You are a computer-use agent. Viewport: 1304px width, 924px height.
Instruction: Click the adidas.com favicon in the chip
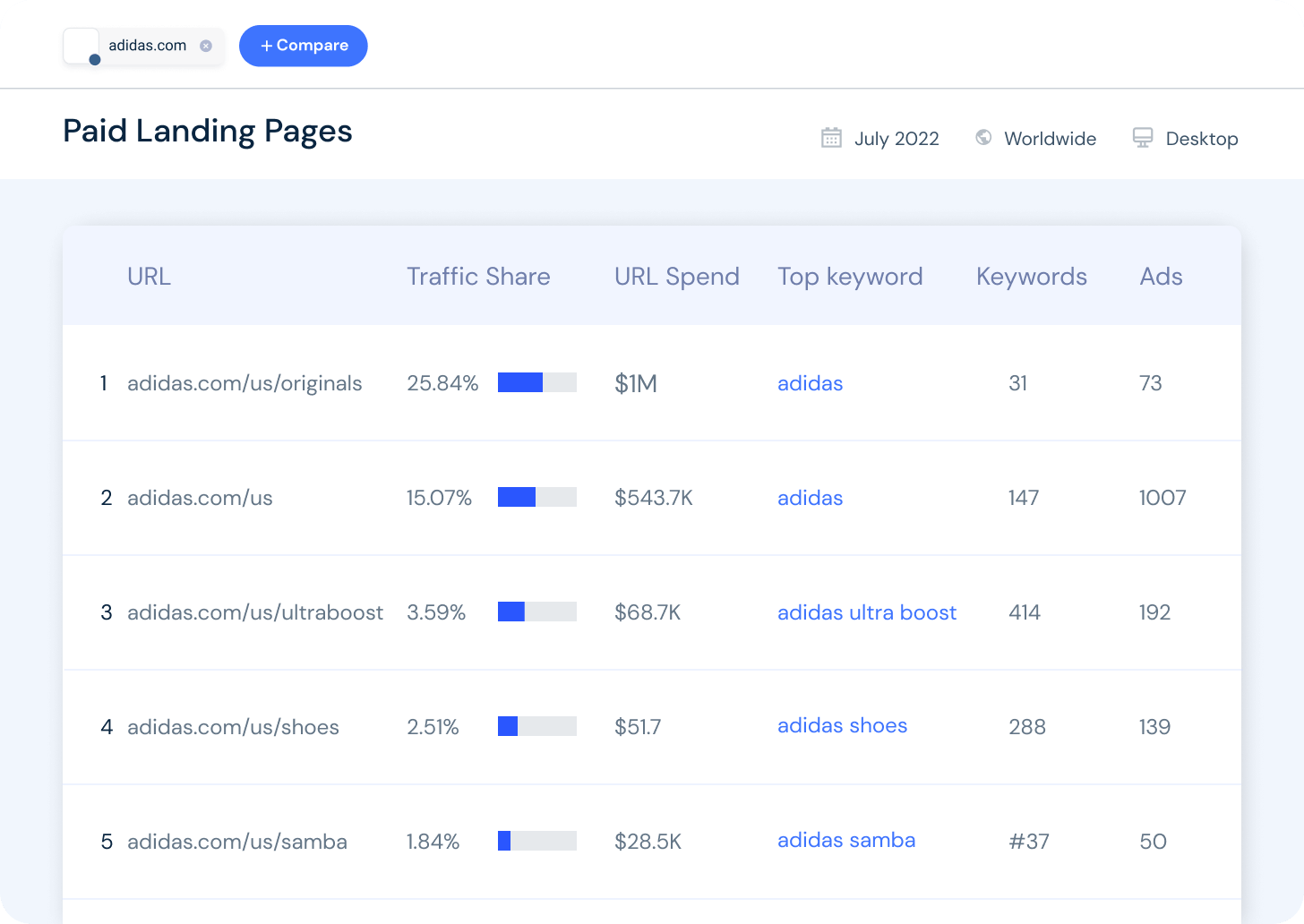click(x=81, y=46)
